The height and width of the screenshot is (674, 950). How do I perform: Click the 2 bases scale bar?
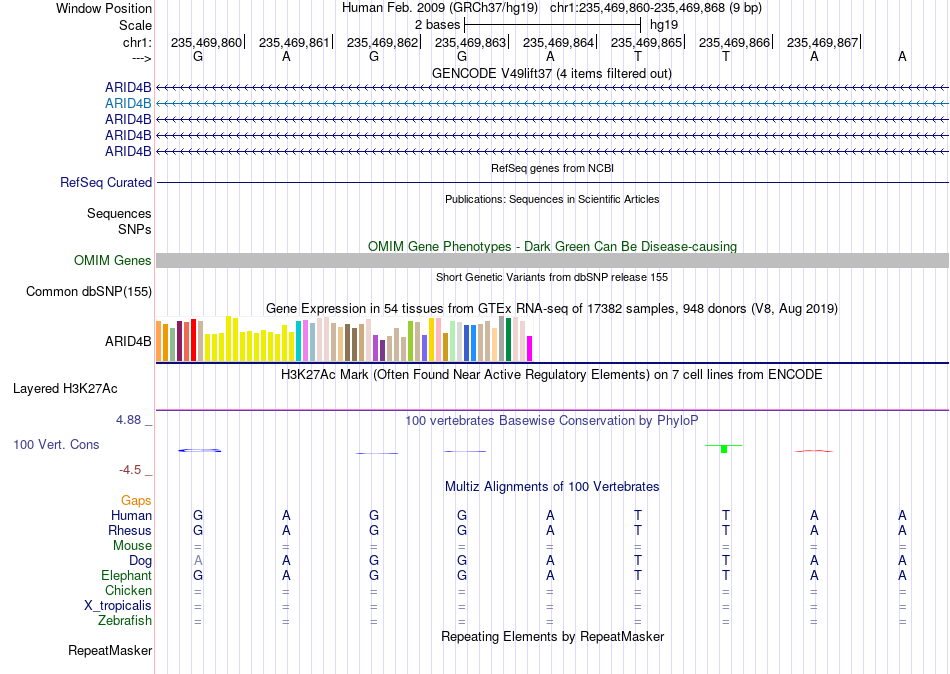pyautogui.click(x=552, y=25)
